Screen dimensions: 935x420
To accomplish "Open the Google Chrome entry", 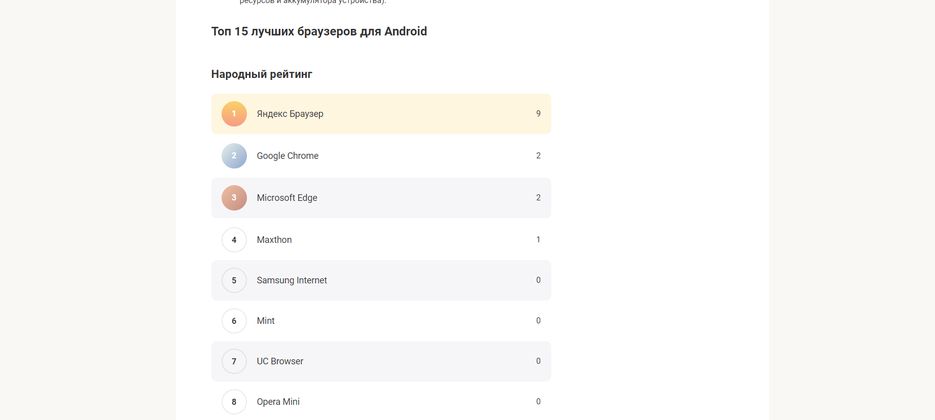I will tap(381, 156).
